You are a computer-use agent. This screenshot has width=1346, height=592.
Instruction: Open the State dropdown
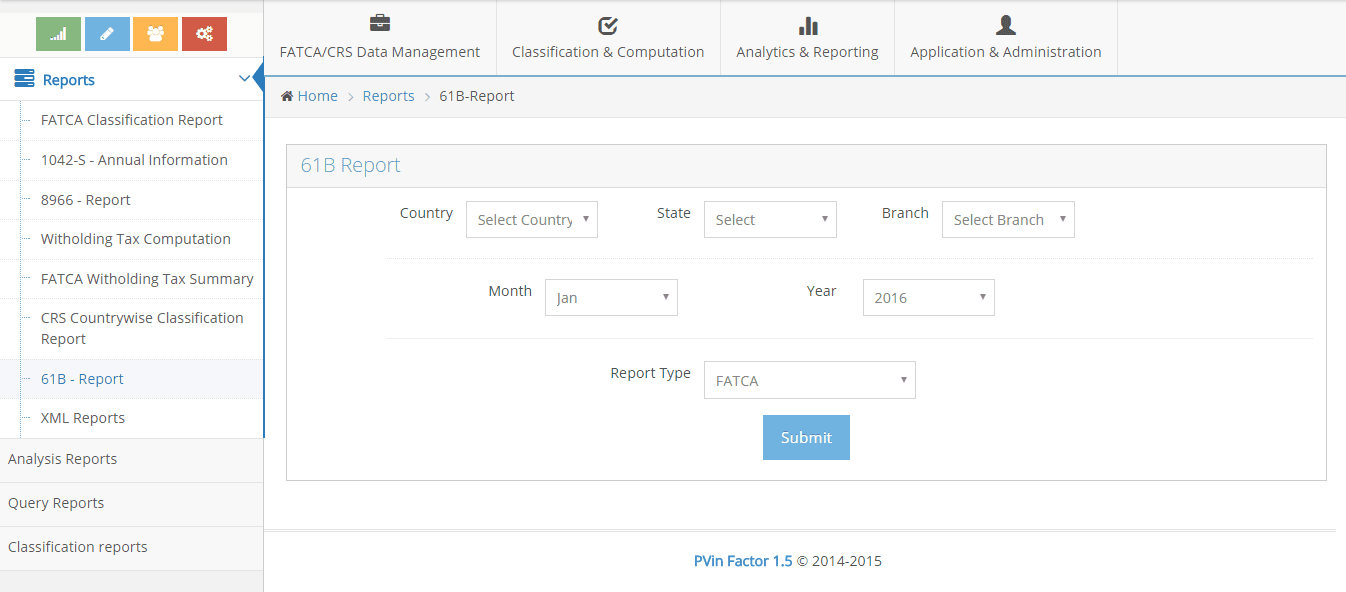[769, 220]
